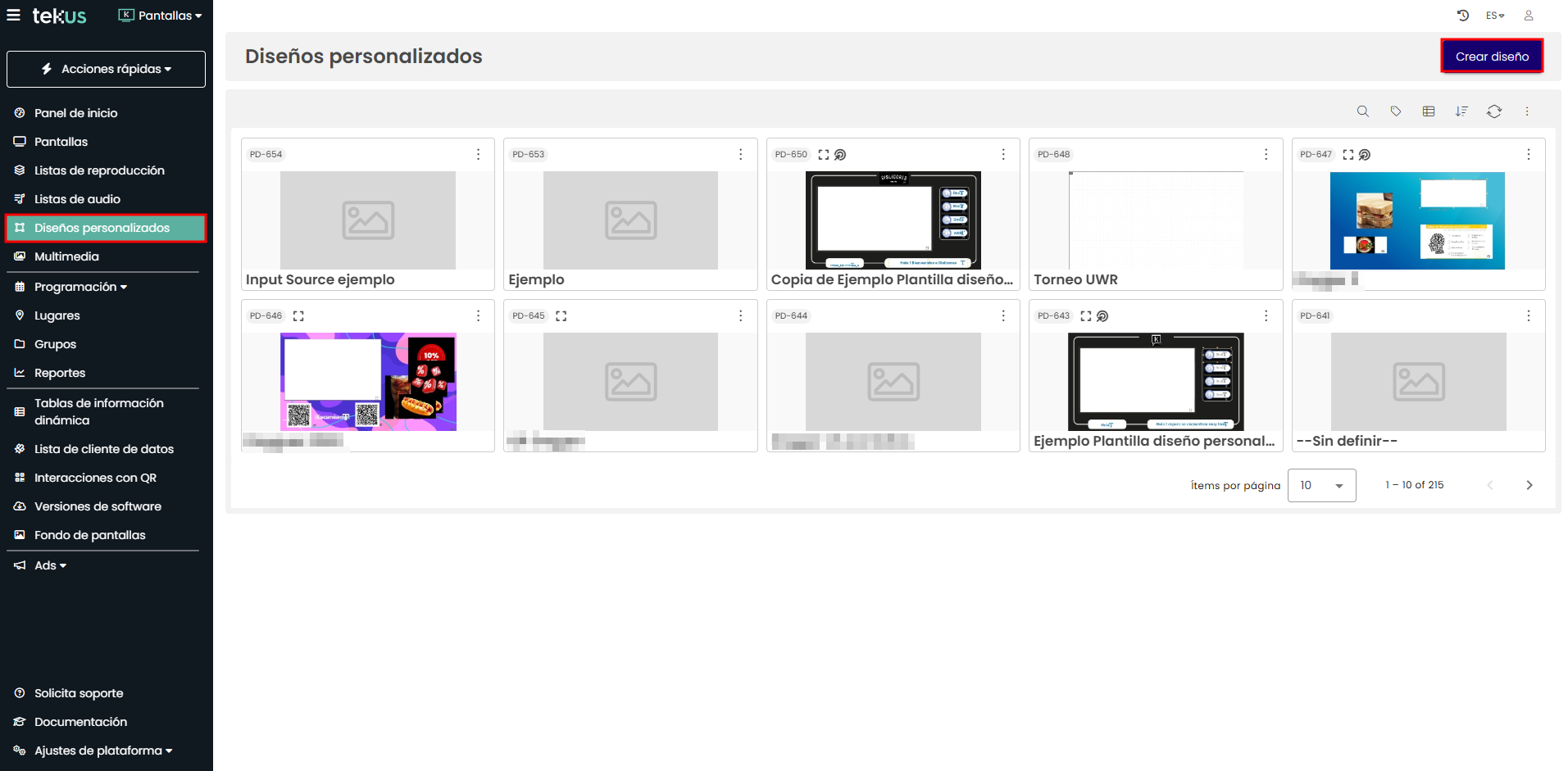The image size is (1568, 771).
Task: Open the Documentación link
Action: click(80, 722)
